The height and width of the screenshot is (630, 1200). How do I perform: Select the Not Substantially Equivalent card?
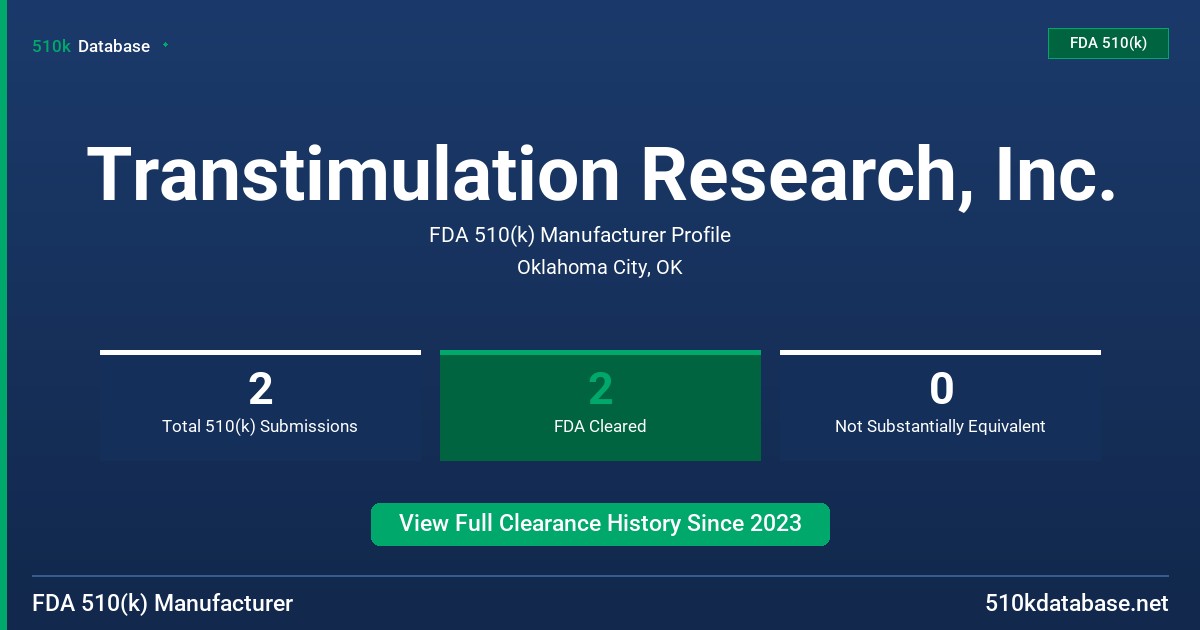[x=940, y=405]
